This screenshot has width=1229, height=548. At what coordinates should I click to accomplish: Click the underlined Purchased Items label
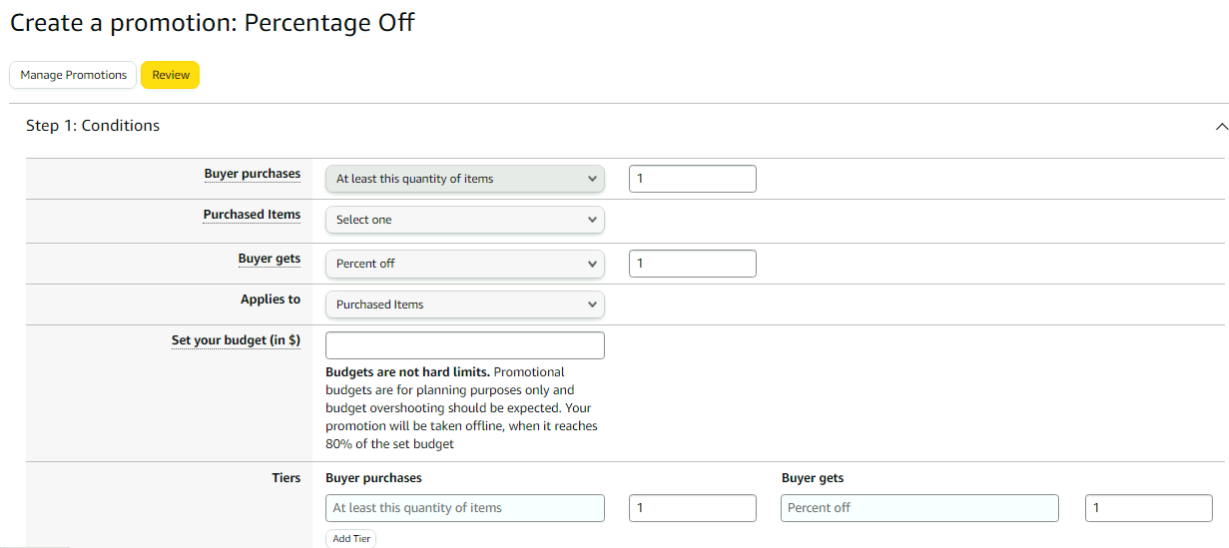(252, 215)
